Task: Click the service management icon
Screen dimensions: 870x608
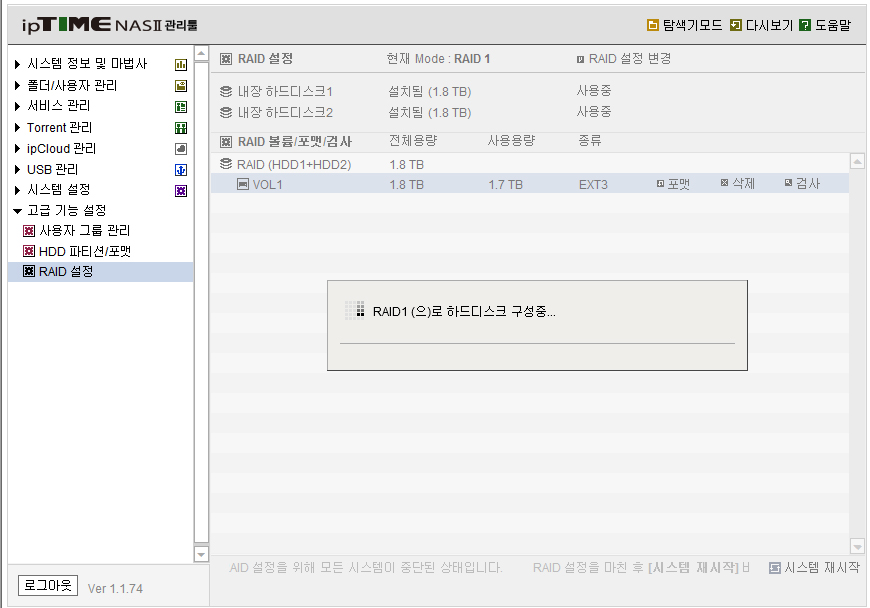Action: point(181,107)
